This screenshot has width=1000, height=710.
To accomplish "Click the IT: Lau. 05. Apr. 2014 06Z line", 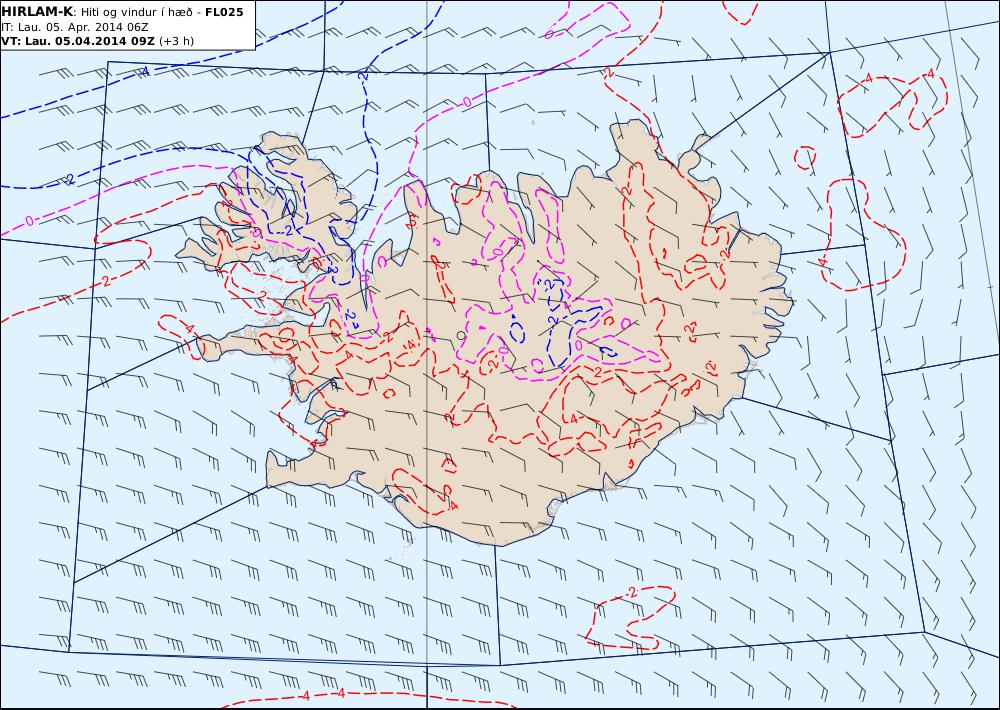I will point(75,27).
